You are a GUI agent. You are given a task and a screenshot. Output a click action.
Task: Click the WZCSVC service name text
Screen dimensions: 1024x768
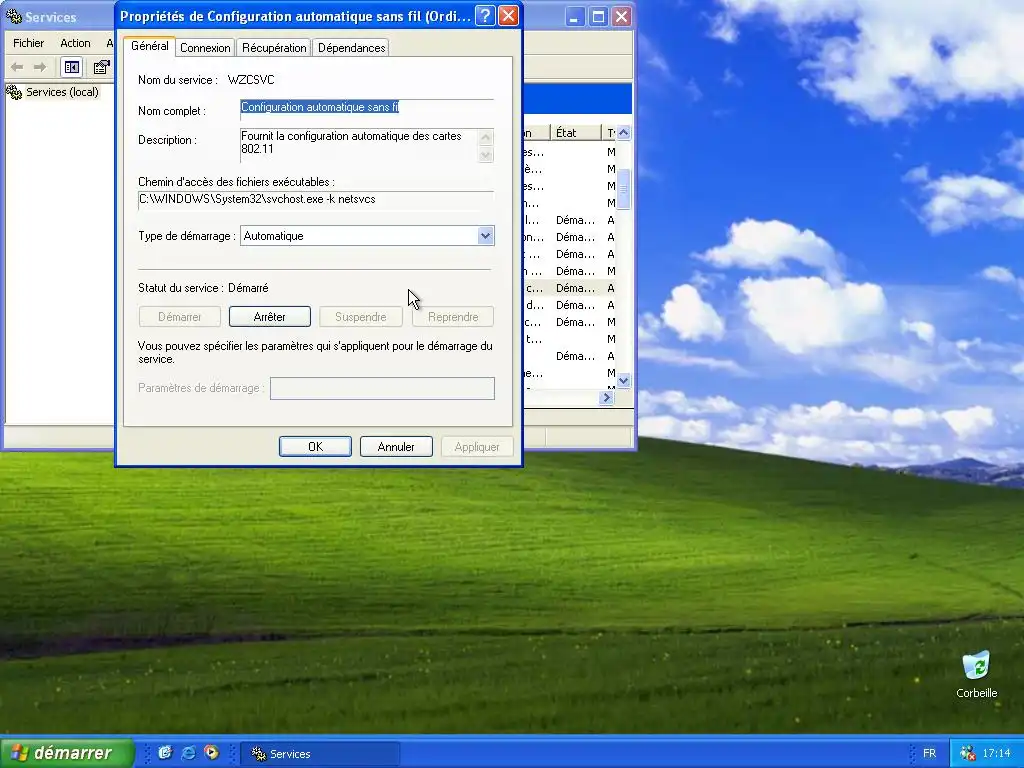tap(251, 80)
